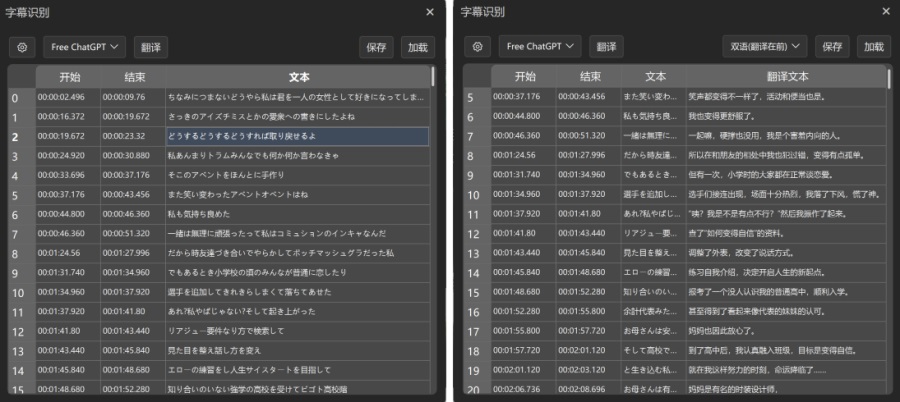This screenshot has height=402, width=900.
Task: Click start time 00:01:52.280 in right table
Action: pos(524,312)
